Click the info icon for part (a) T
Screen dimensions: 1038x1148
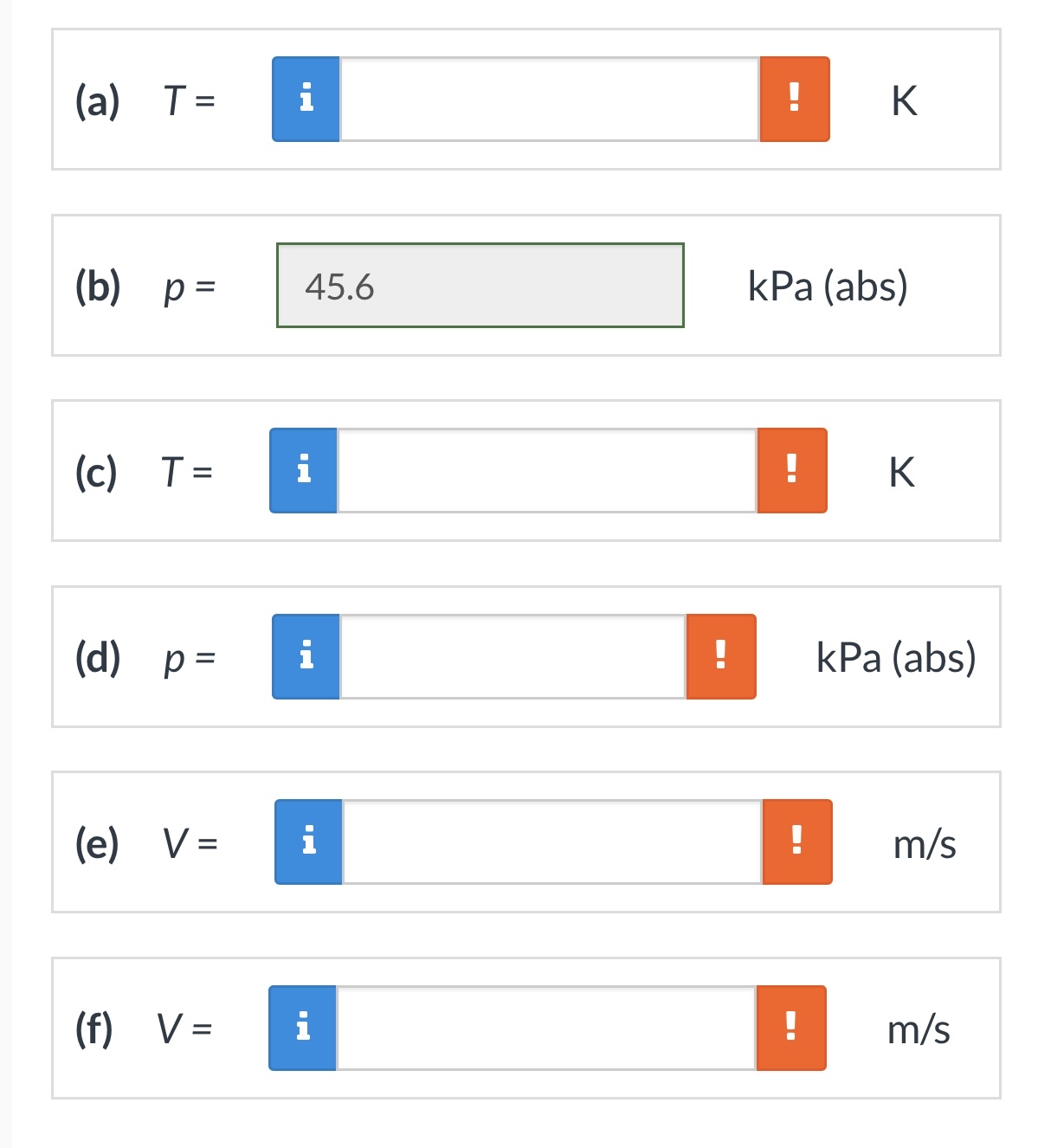pos(305,101)
